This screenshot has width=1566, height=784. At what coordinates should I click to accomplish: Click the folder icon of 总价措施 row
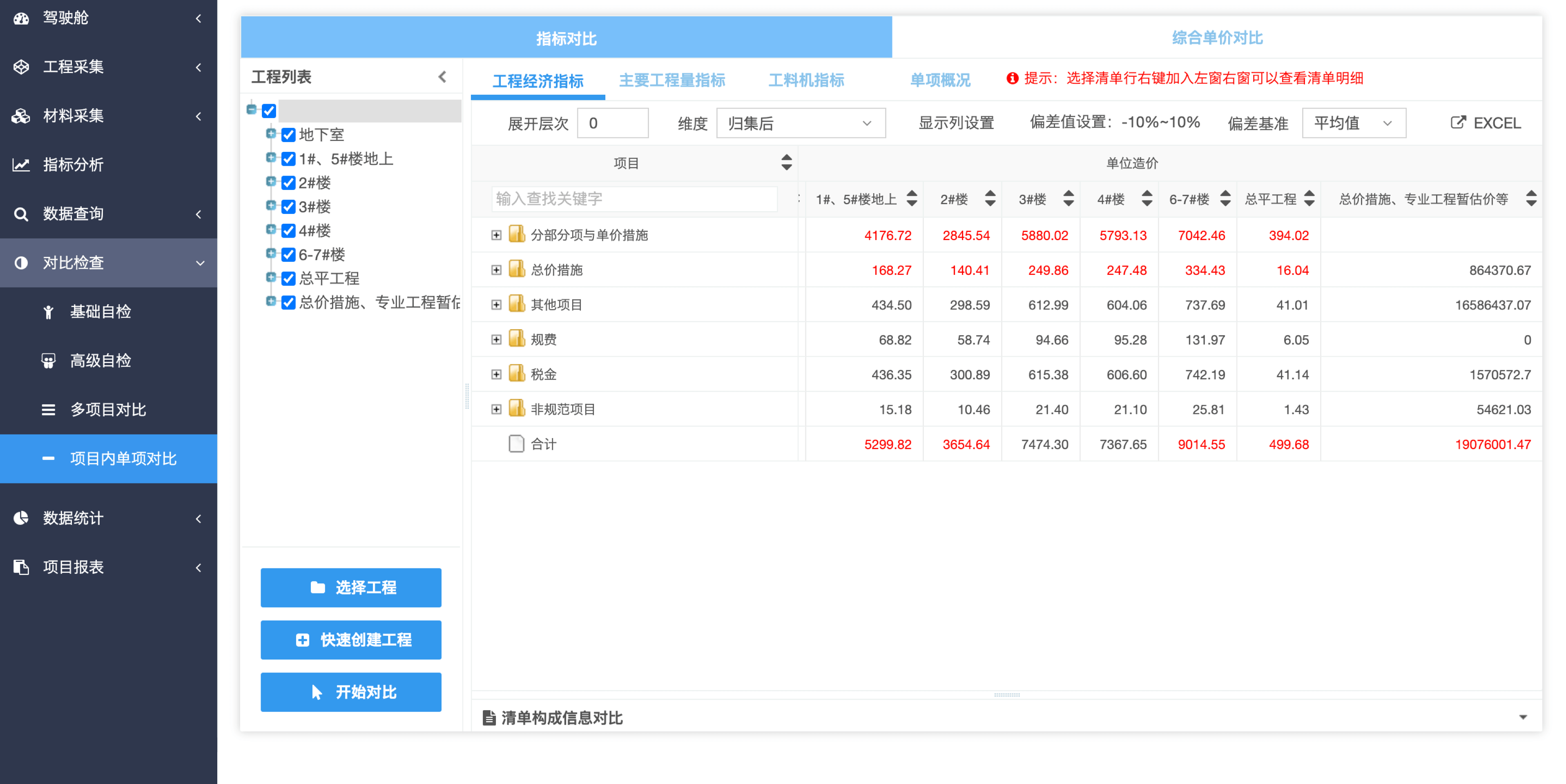point(517,269)
